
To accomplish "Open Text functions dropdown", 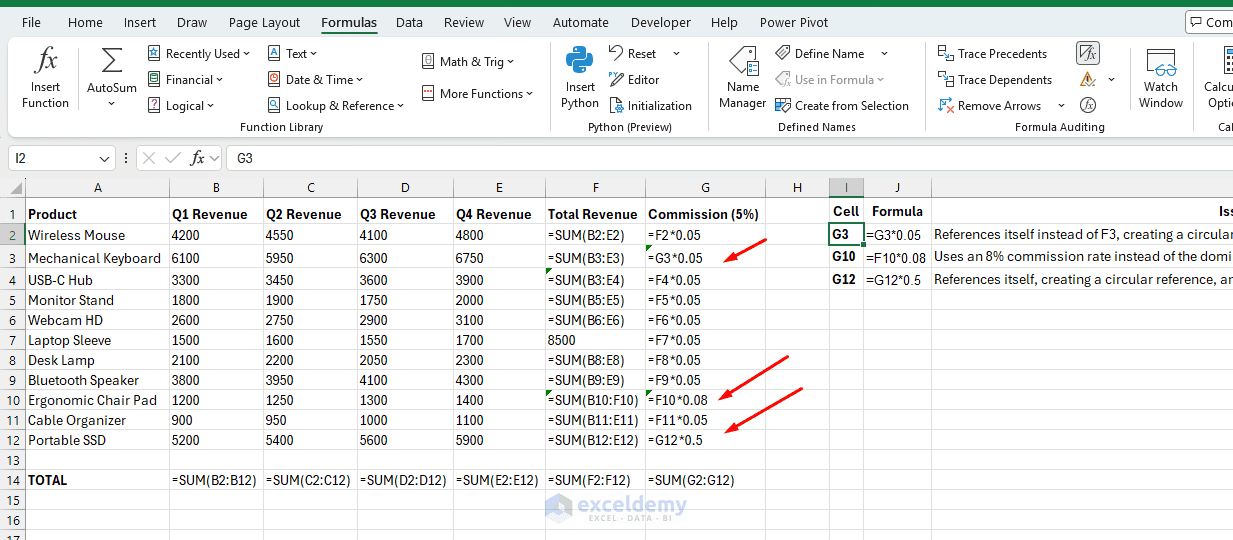I will pyautogui.click(x=293, y=54).
